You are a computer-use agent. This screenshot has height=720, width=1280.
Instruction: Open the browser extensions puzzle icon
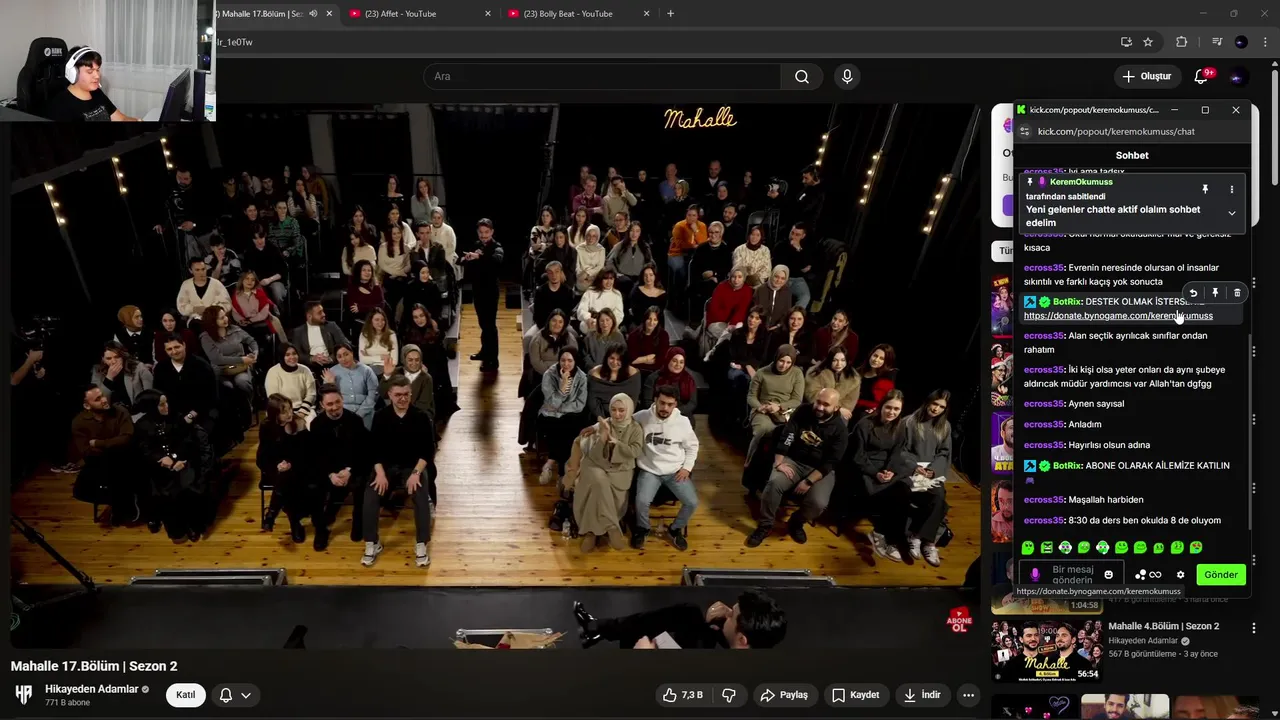click(x=1182, y=42)
